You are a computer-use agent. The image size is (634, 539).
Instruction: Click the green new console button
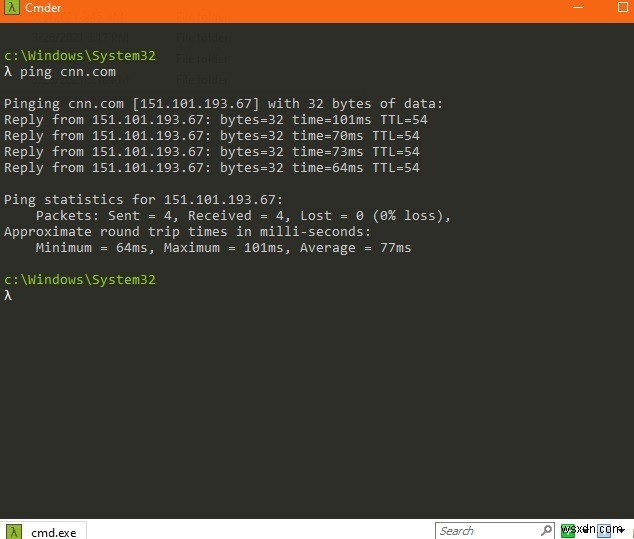[x=568, y=531]
